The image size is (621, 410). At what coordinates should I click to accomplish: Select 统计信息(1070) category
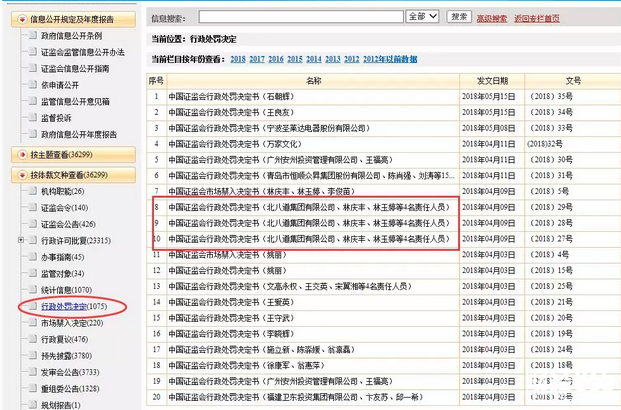pyautogui.click(x=67, y=290)
